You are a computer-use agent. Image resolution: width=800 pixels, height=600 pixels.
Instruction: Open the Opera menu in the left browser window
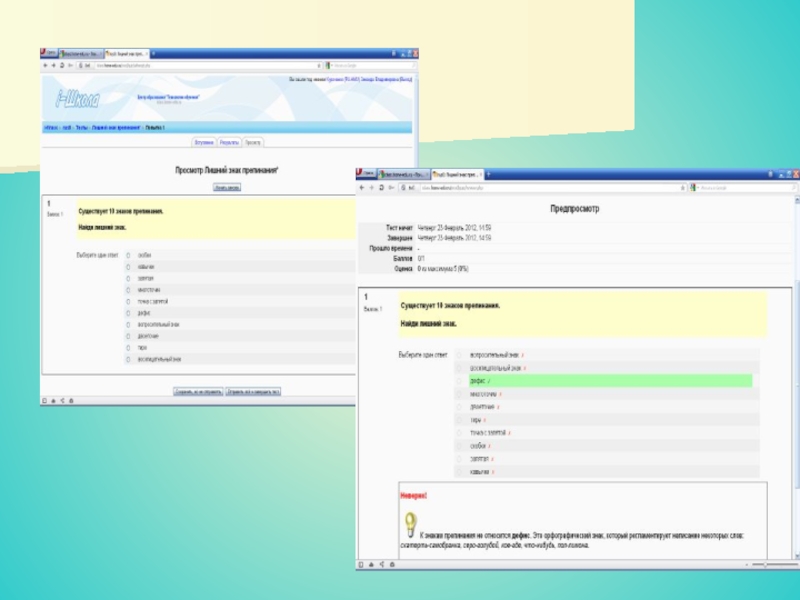[49, 53]
